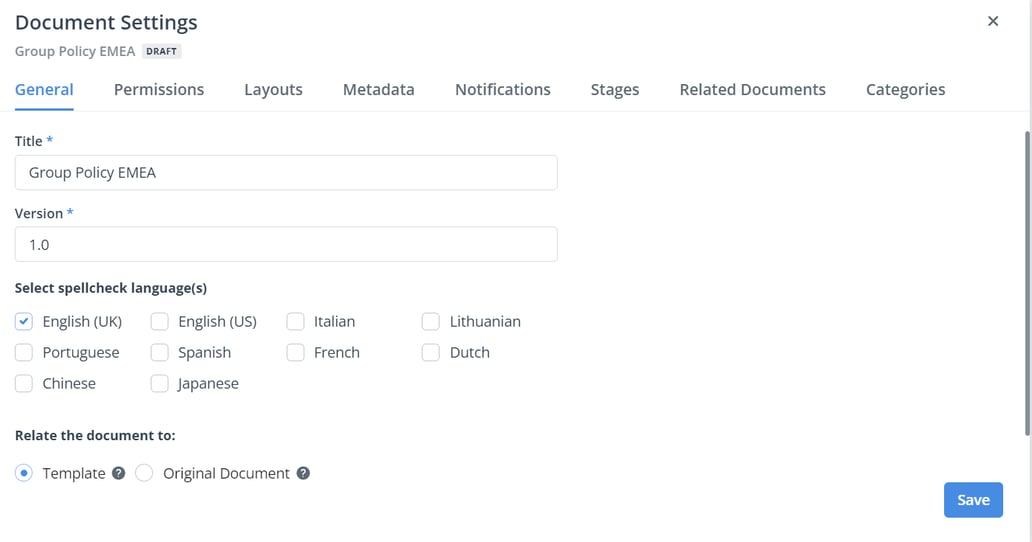This screenshot has height=542, width=1032.
Task: Open Template help question-mark icon
Action: coord(118,473)
